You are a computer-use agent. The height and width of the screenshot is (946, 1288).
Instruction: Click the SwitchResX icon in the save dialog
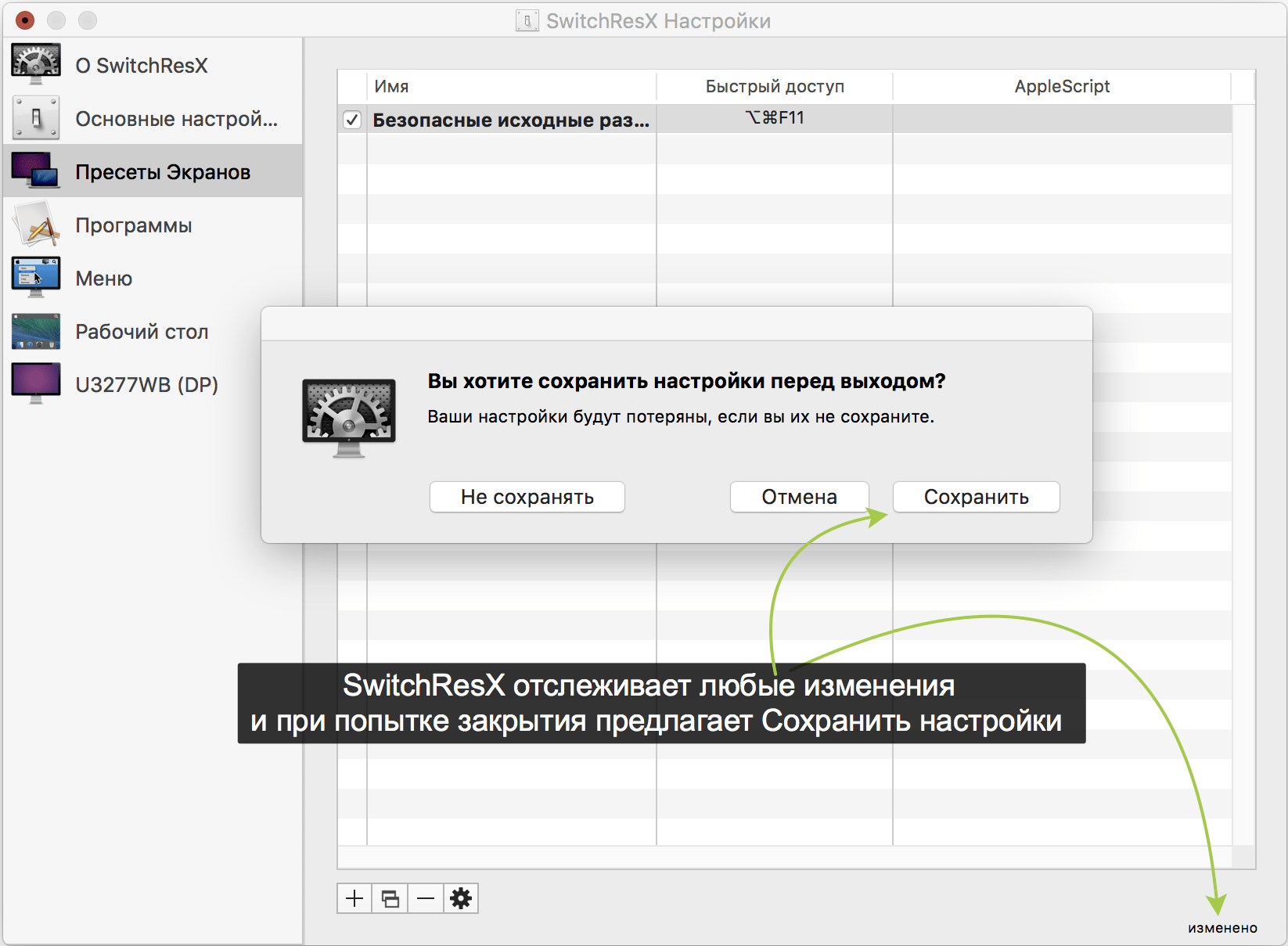[349, 418]
